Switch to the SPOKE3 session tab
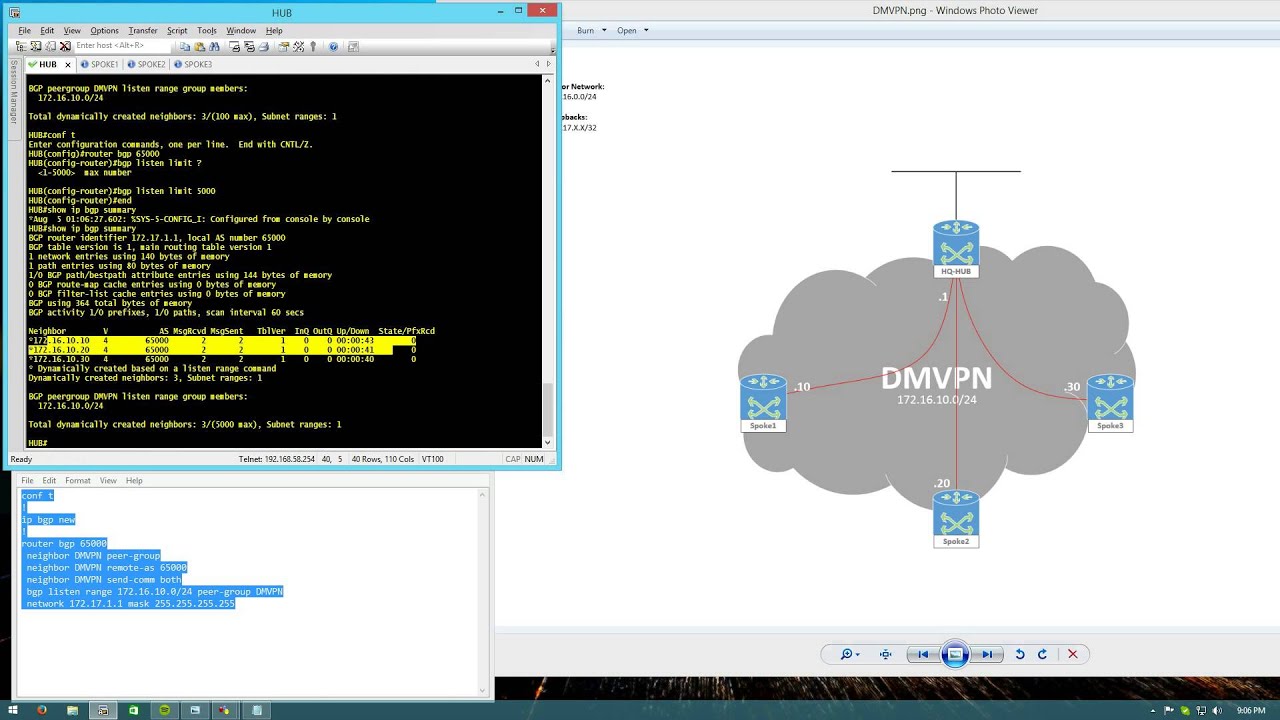Viewport: 1280px width, 720px height. [x=193, y=64]
